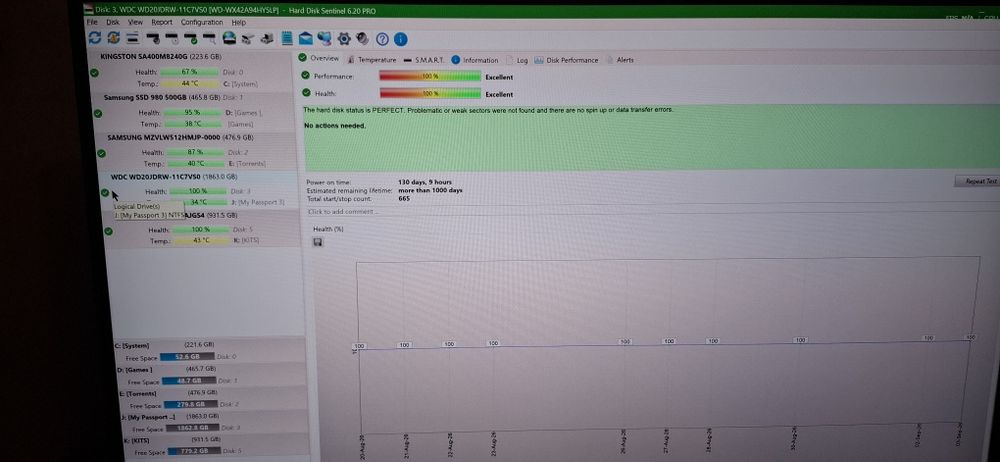The width and height of the screenshot is (1000, 462).
Task: Click the globe-over-disk toolbar icon
Action: point(229,38)
